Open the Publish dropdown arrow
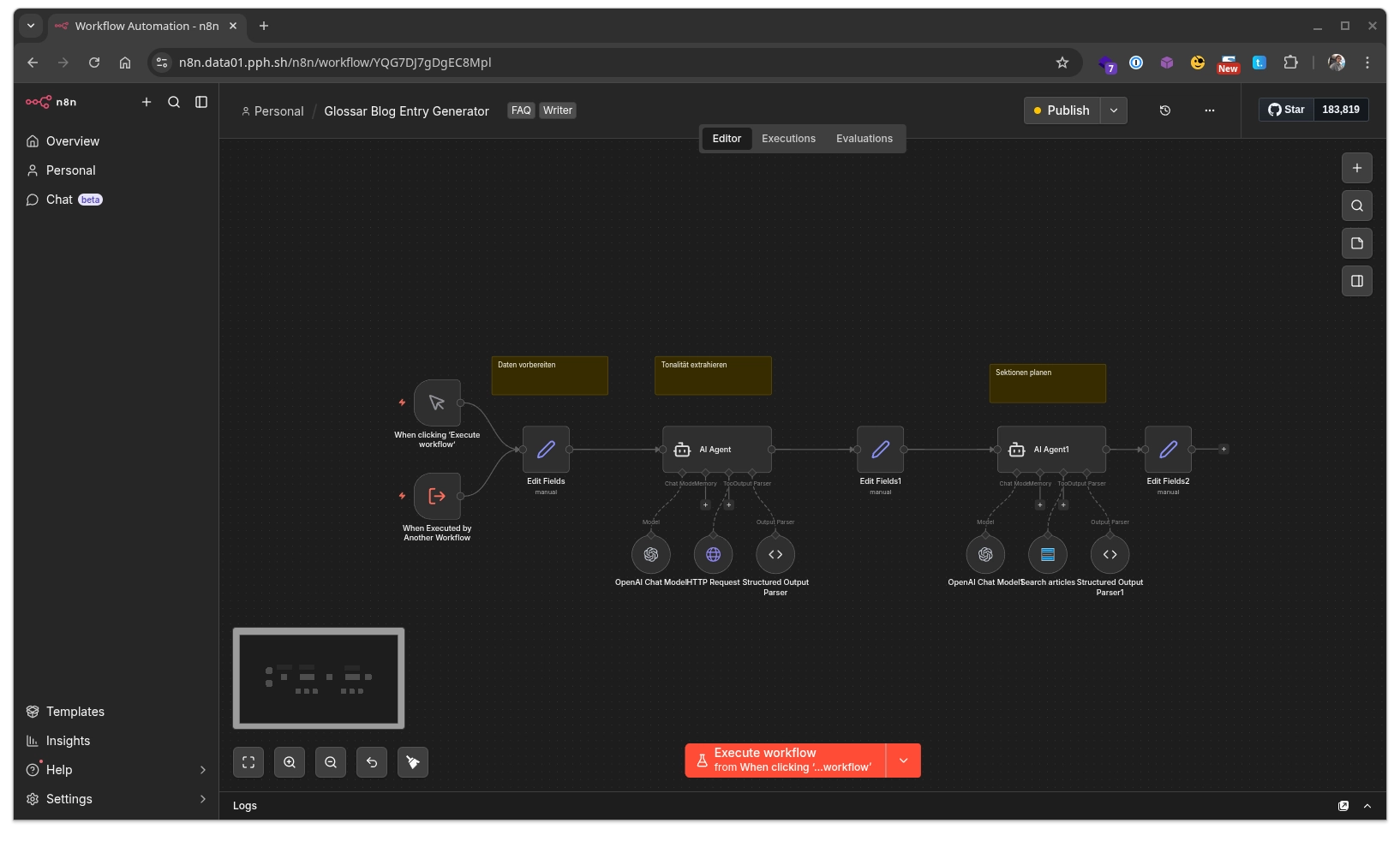This screenshot has width=1400, height=847. coord(1114,110)
